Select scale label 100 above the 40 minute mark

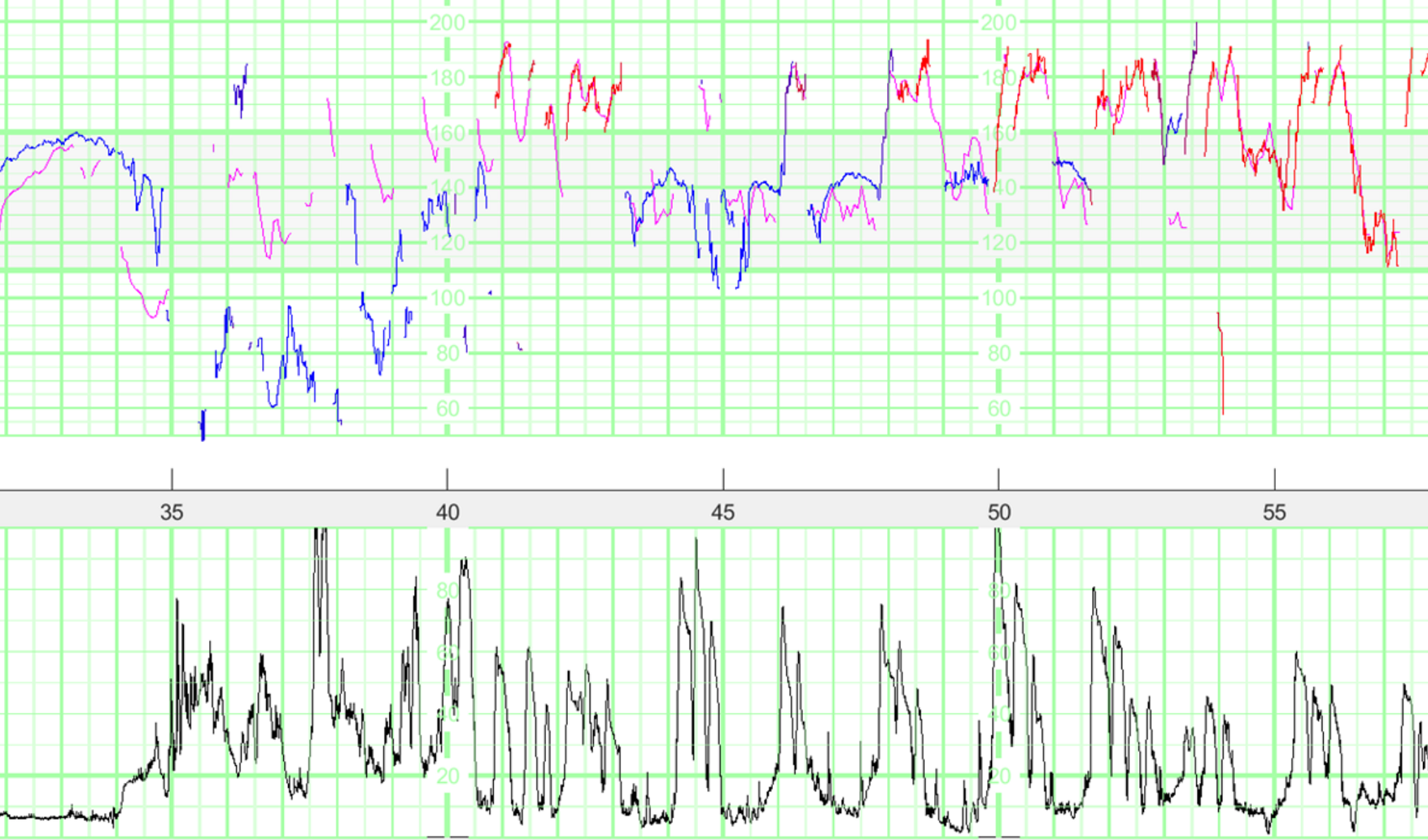[x=448, y=298]
